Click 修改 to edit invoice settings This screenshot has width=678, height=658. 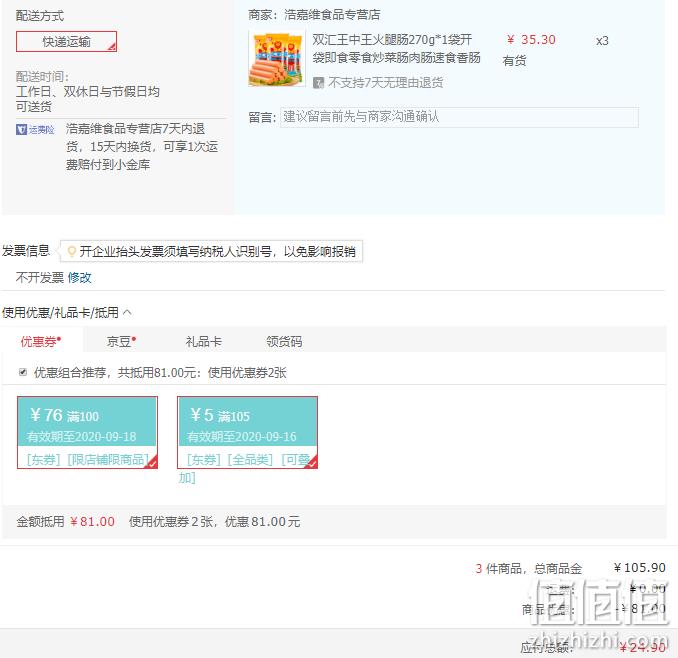coord(80,278)
